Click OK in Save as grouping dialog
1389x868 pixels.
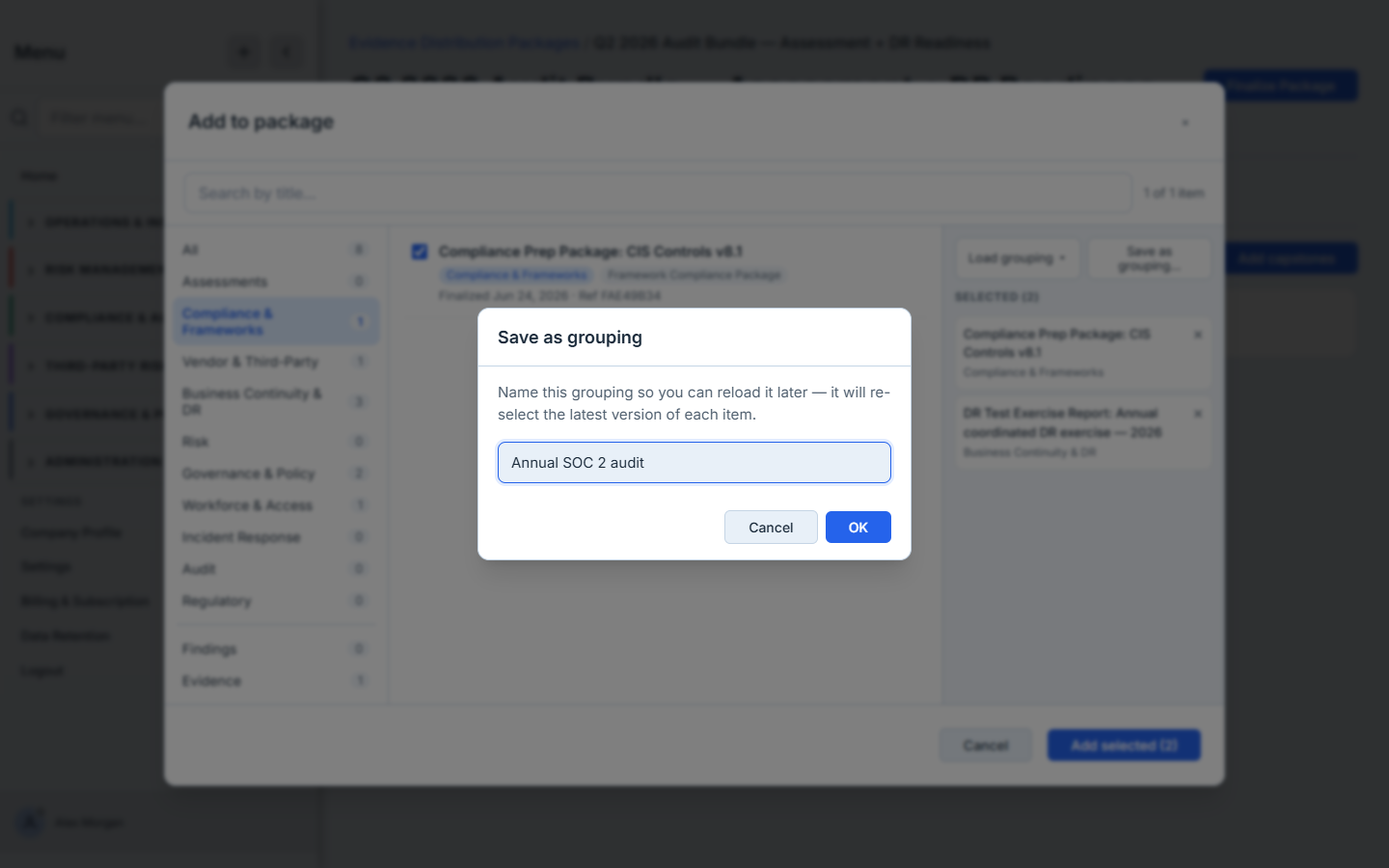click(858, 528)
